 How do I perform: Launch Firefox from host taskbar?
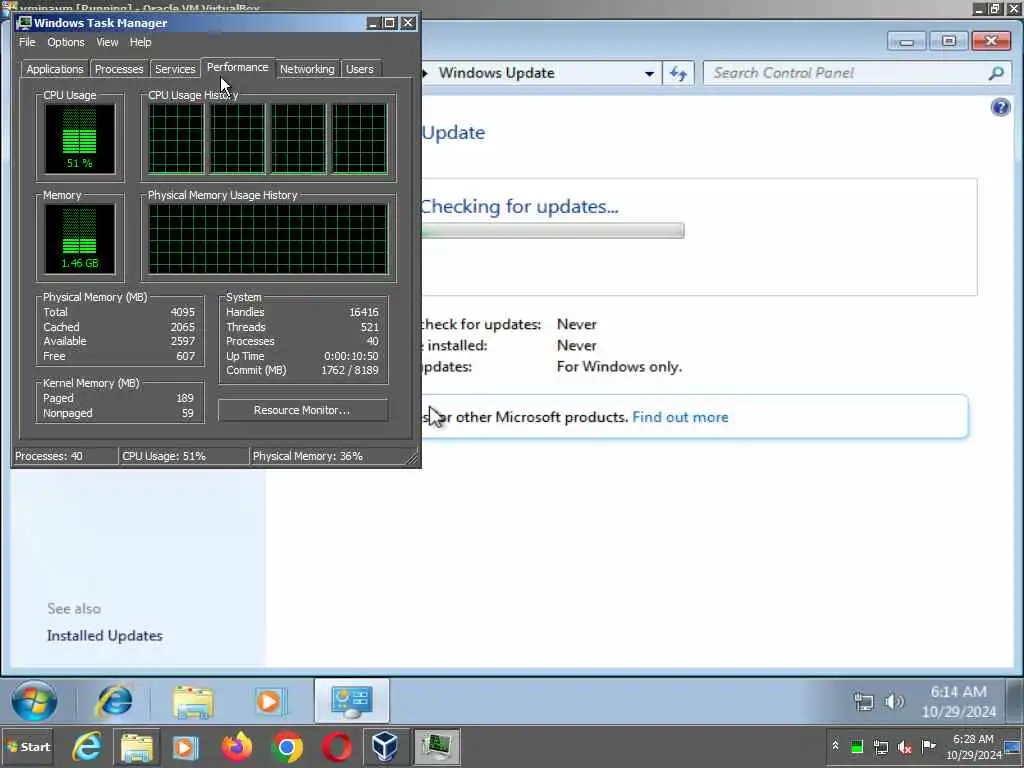pyautogui.click(x=236, y=747)
